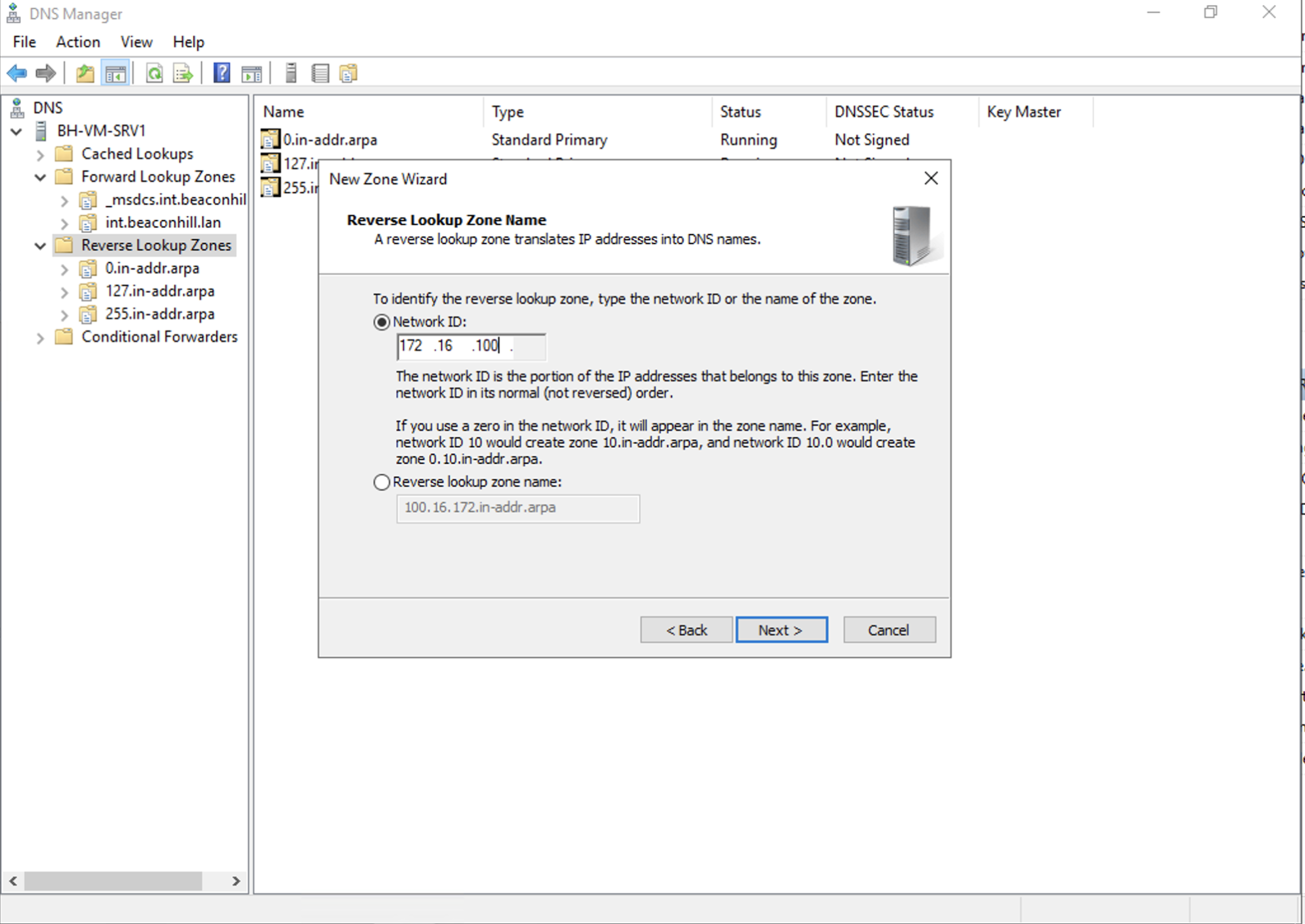The height and width of the screenshot is (924, 1305).
Task: Toggle the Show/Hide Action Pane toolbar icon
Action: pyautogui.click(x=251, y=73)
